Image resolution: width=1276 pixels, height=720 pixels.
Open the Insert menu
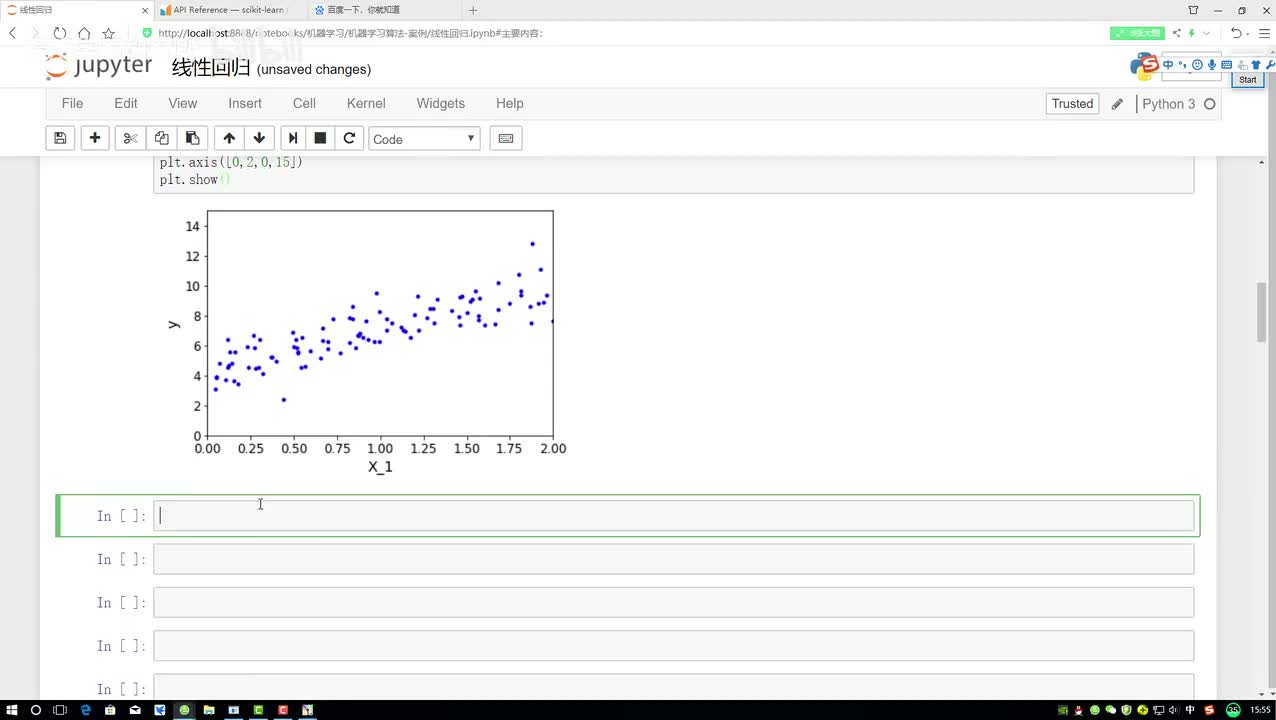tap(245, 103)
